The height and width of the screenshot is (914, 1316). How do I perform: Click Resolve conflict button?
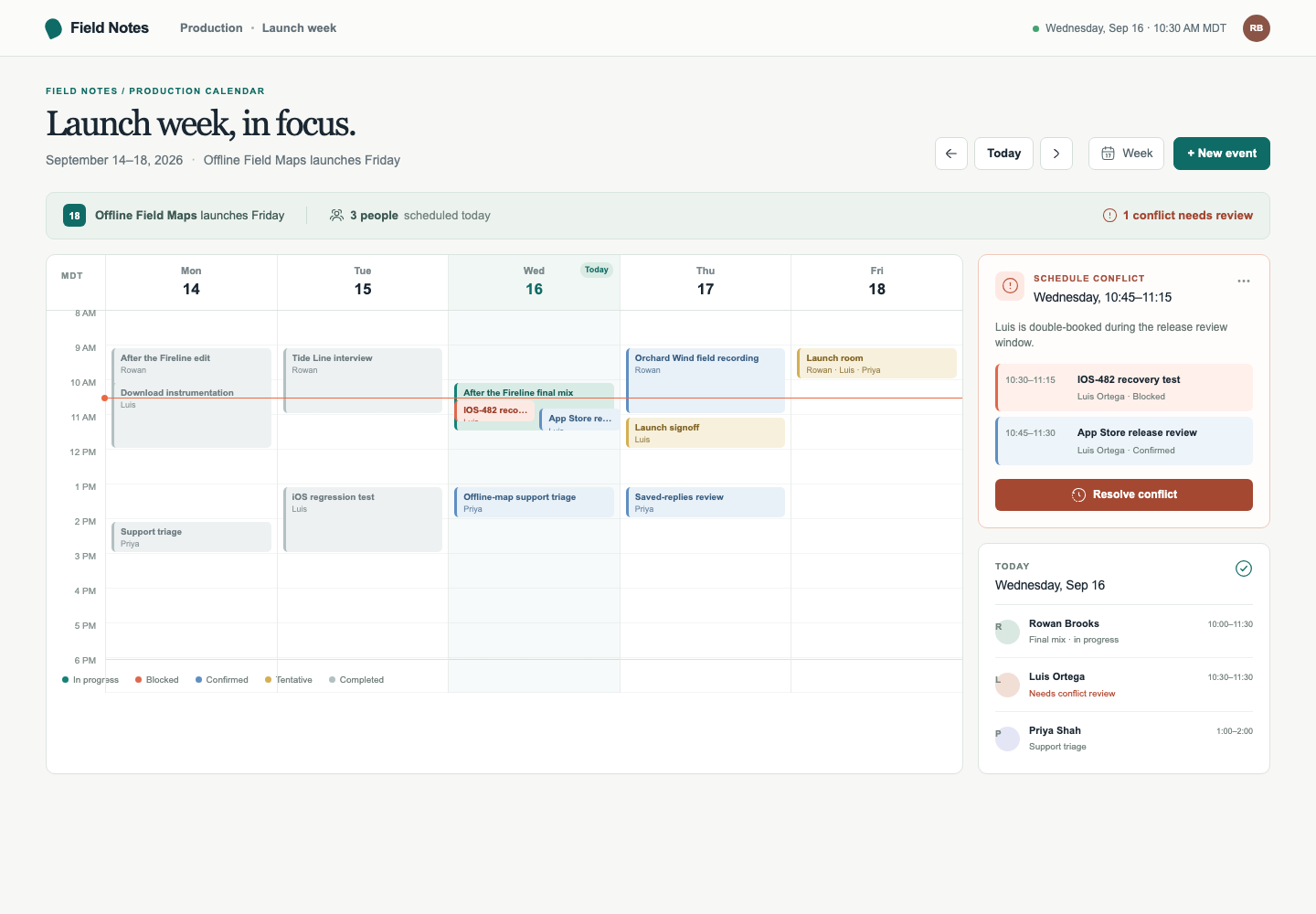click(x=1124, y=494)
